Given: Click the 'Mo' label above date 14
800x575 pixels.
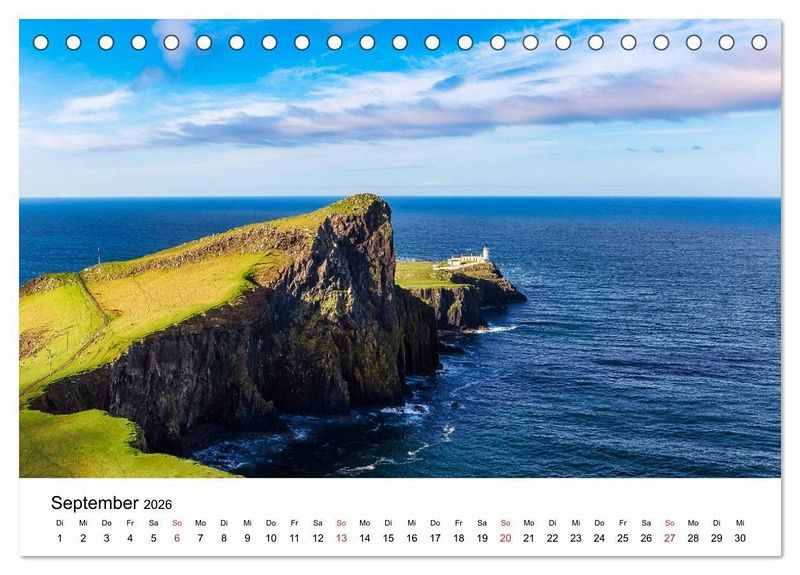Looking at the screenshot, I should click(x=365, y=523).
